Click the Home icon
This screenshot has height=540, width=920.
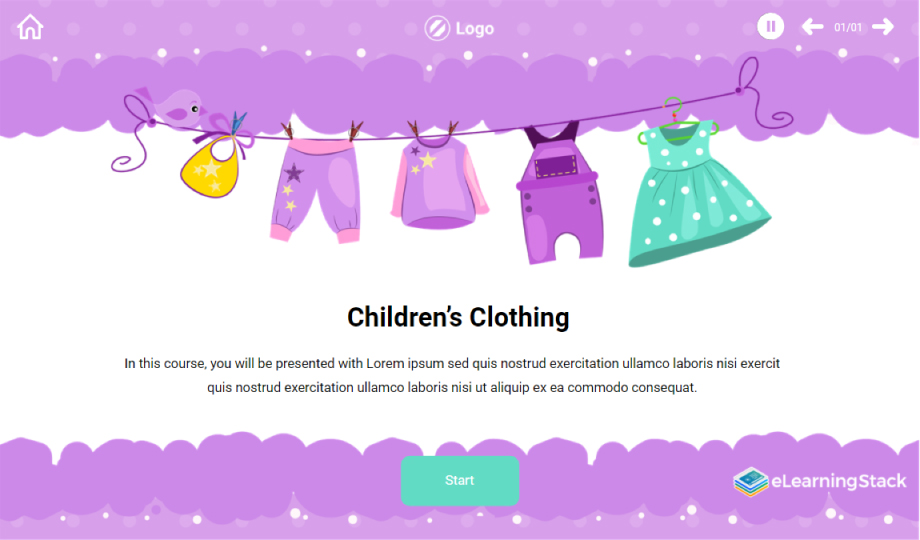[x=30, y=27]
